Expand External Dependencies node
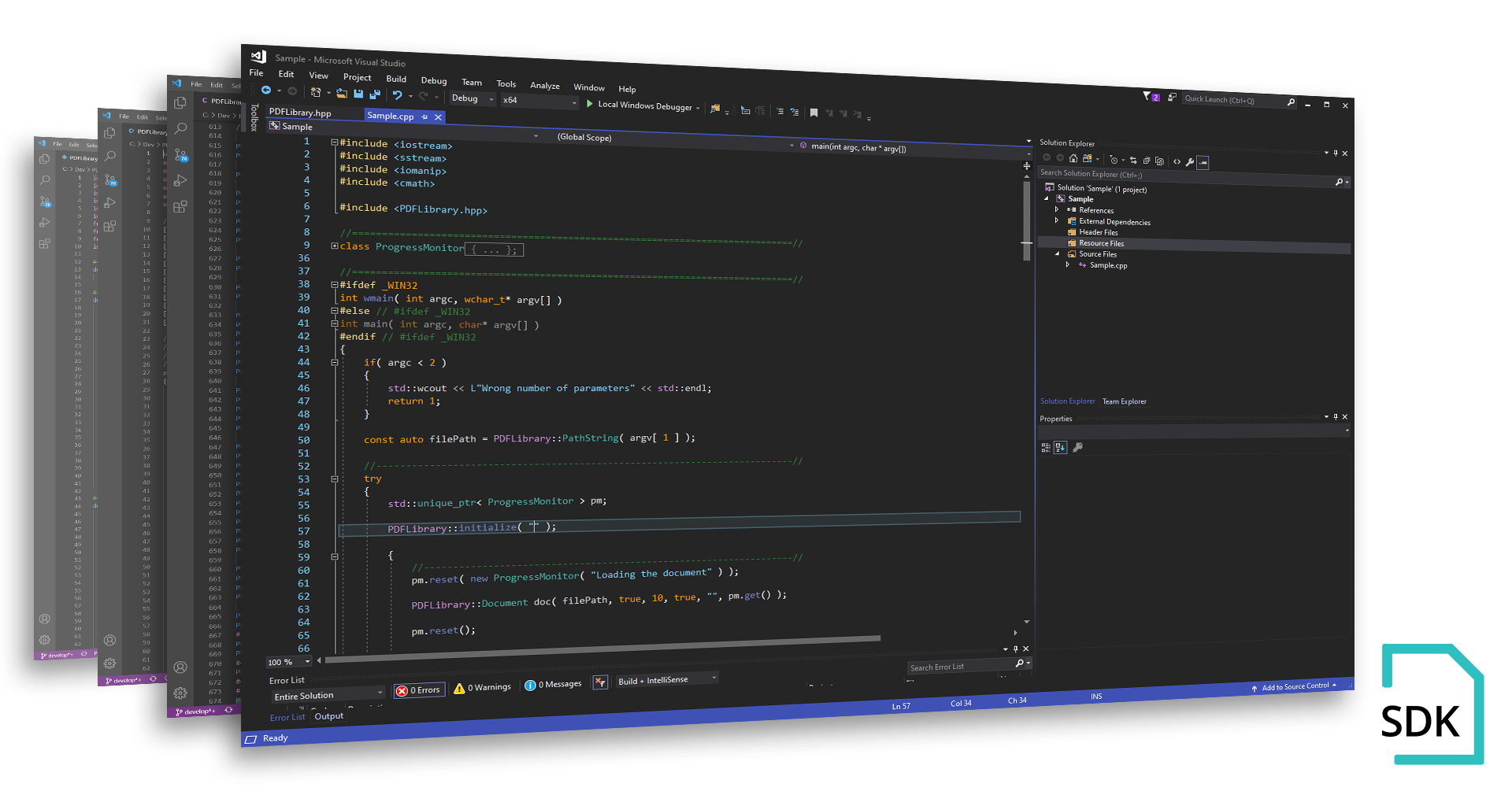 [1057, 220]
